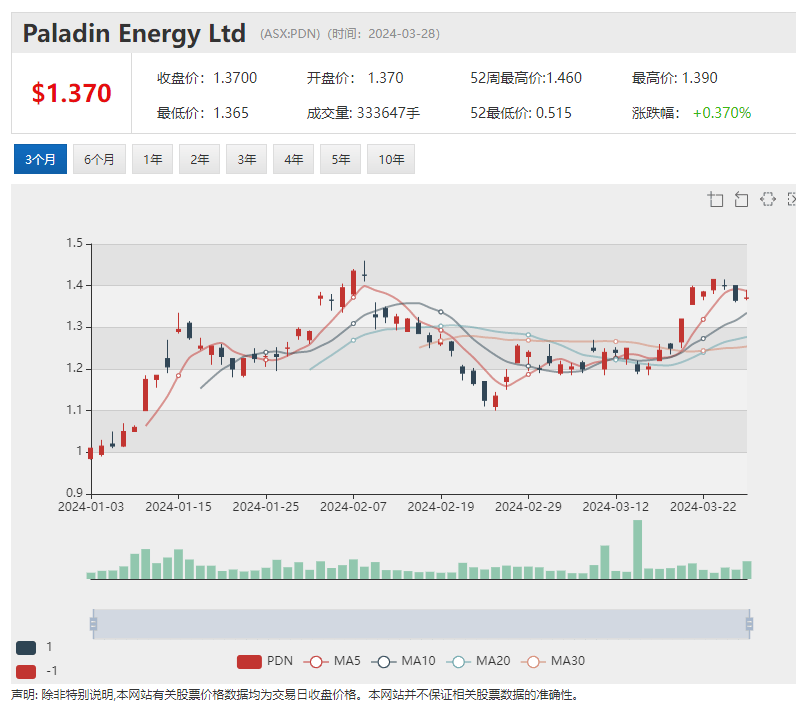Select the 10年 range button
Screen dimensions: 806x723
(390, 158)
